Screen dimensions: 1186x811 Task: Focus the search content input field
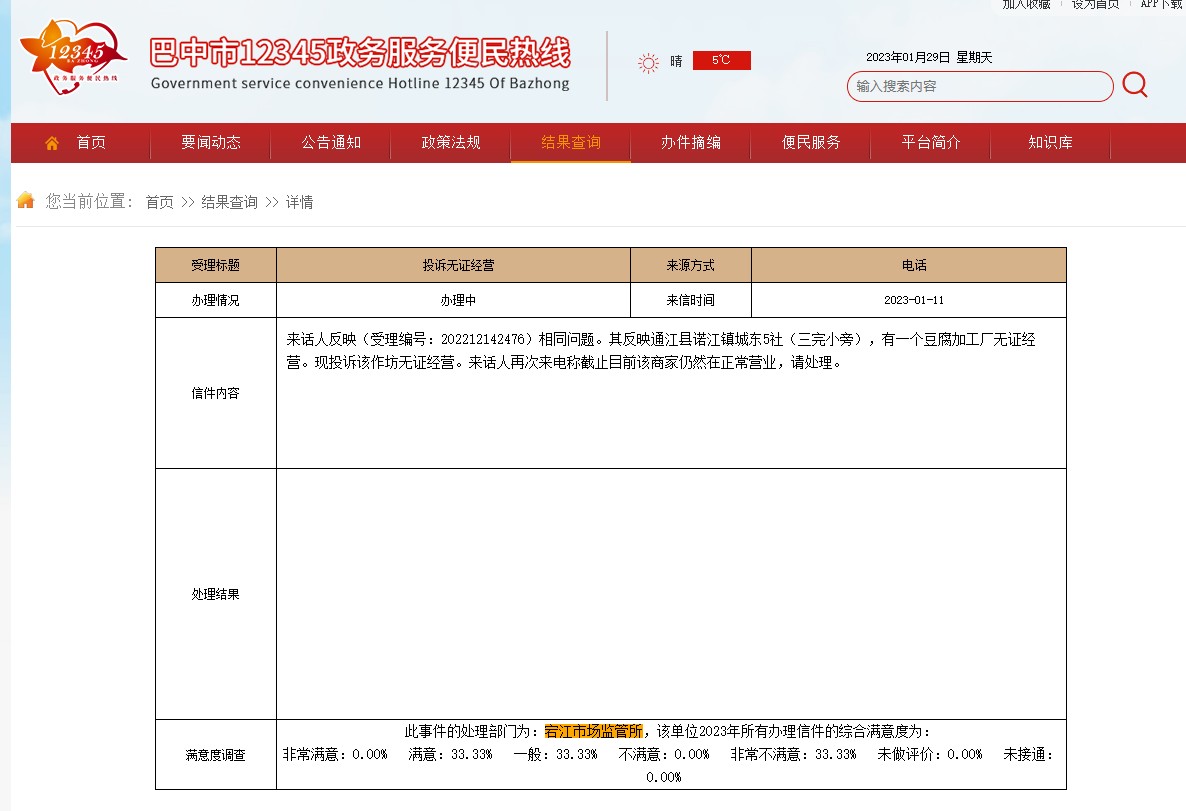point(980,86)
